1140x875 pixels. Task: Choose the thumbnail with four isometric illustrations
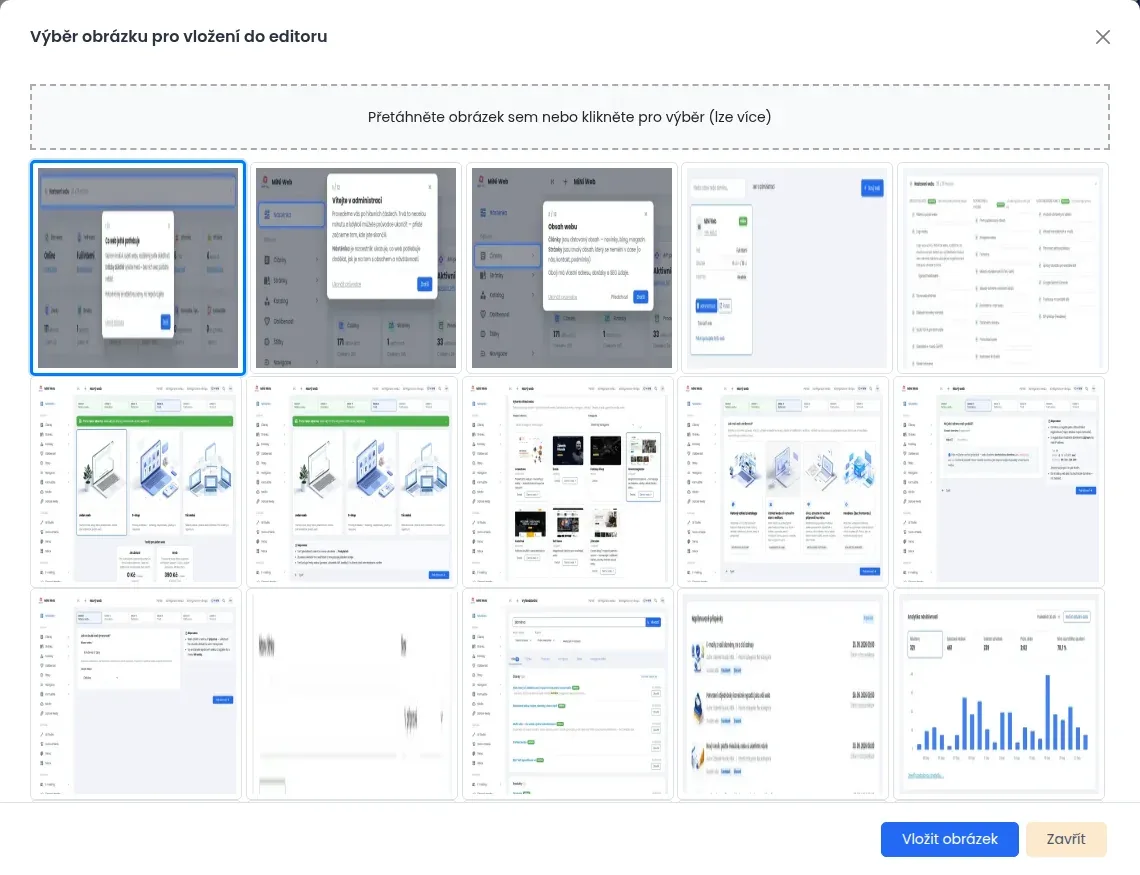click(x=783, y=481)
